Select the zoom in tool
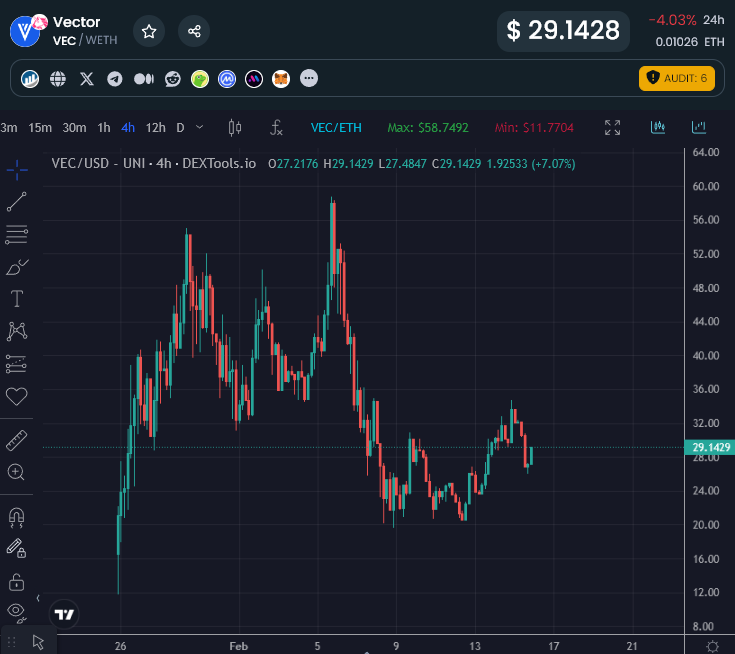735x654 pixels. (x=16, y=472)
